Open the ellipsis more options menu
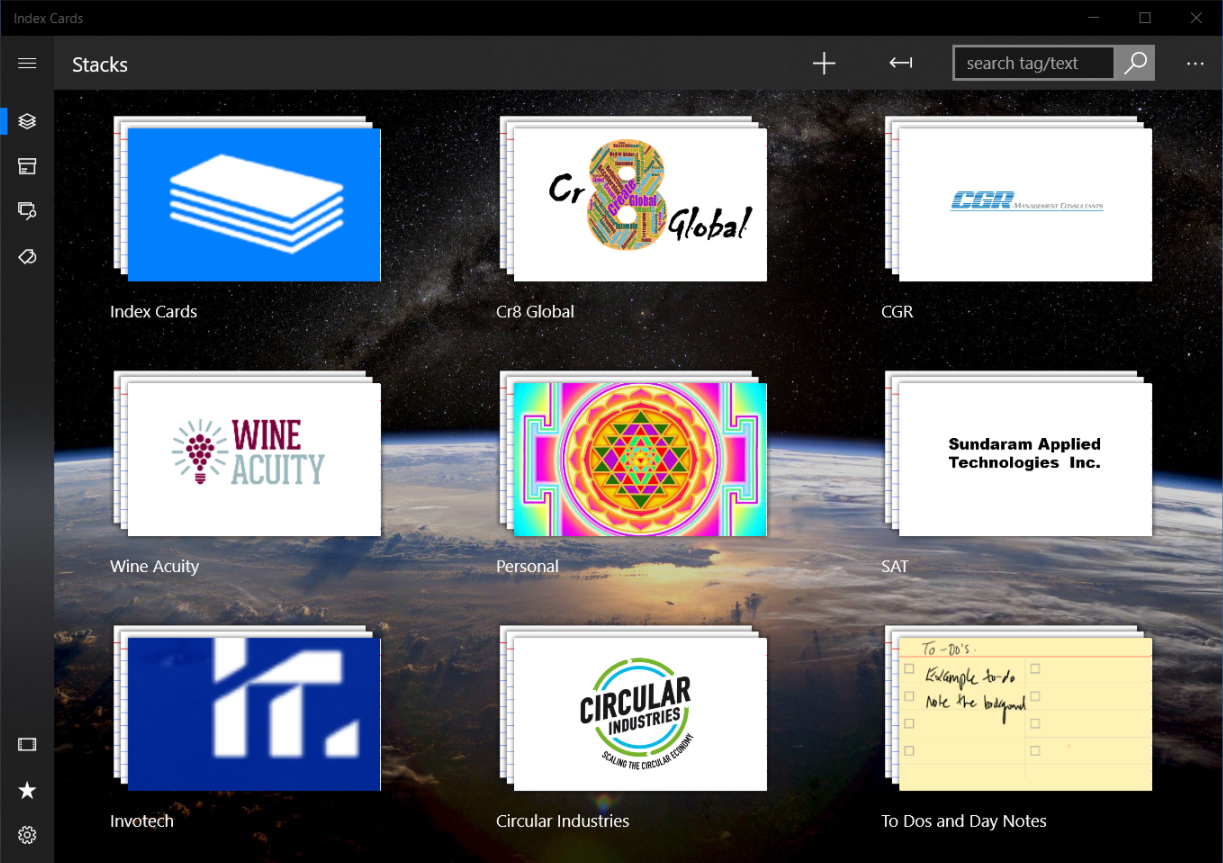Screen dimensions: 1223x863 1195,63
